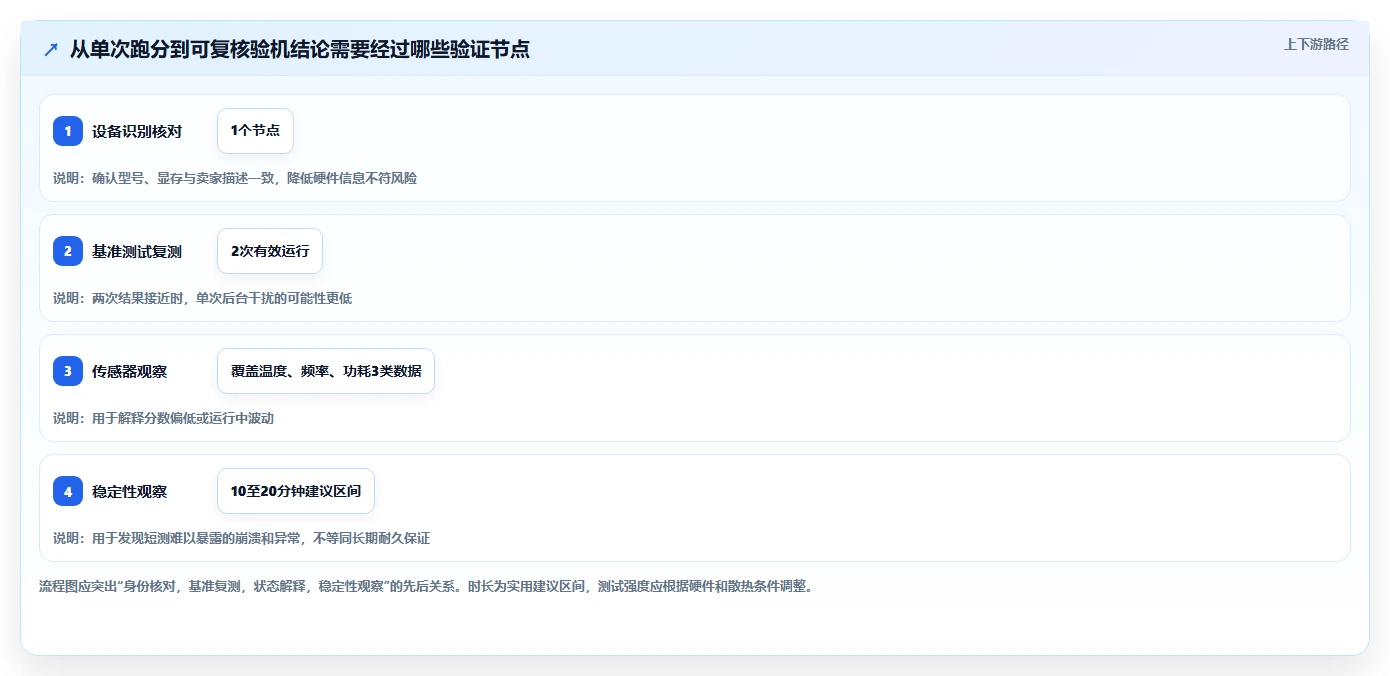1390x676 pixels.
Task: Select the step number 3 badge
Action: point(68,371)
